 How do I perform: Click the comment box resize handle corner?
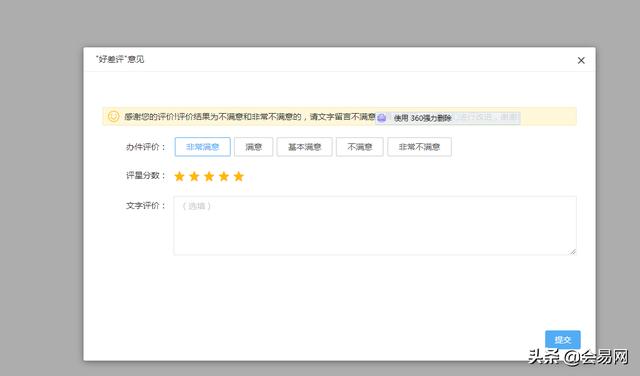coord(573,251)
